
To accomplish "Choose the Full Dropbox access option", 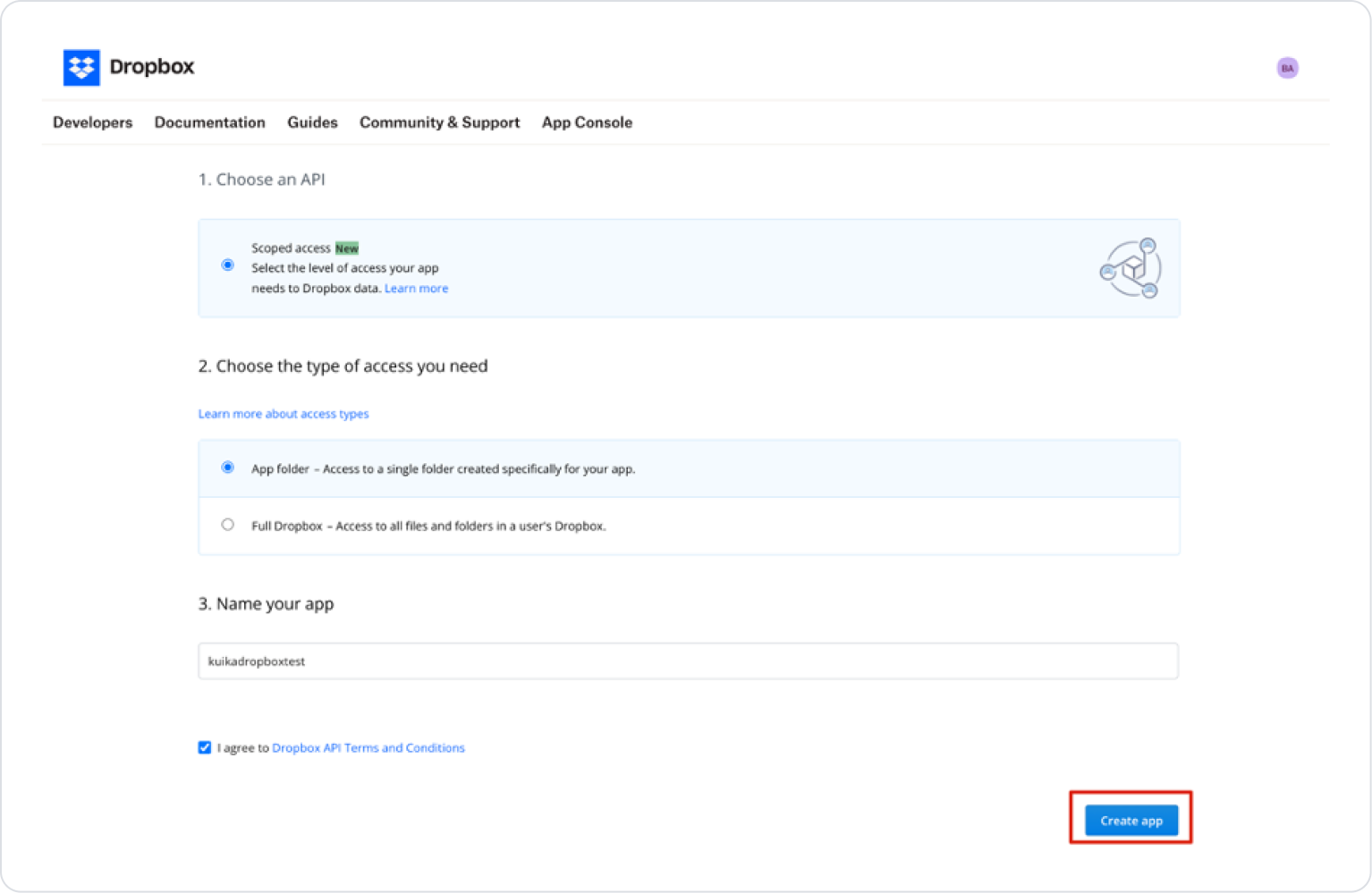I will pyautogui.click(x=228, y=525).
